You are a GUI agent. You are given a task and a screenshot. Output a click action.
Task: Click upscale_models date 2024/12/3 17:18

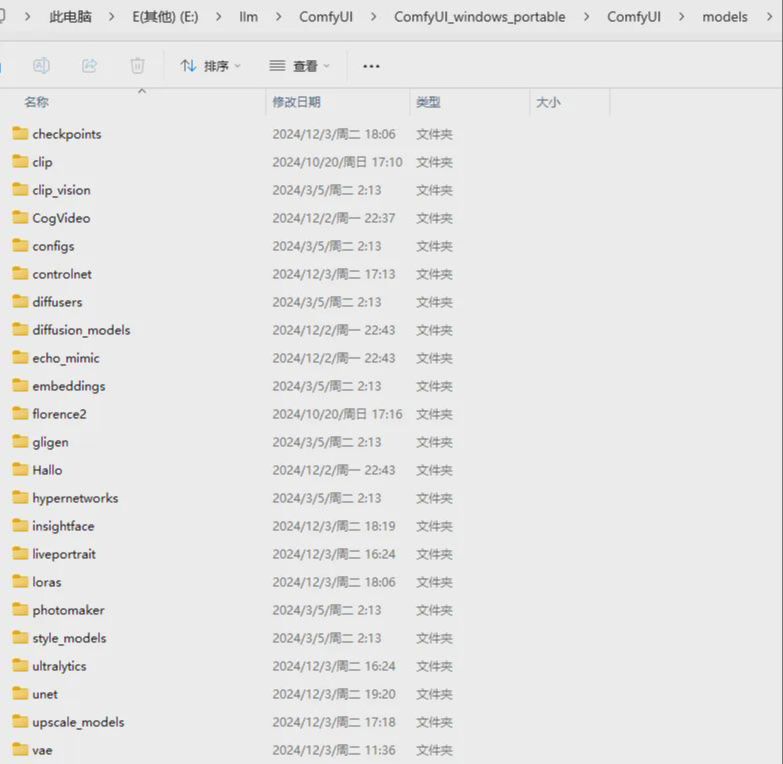(x=334, y=722)
